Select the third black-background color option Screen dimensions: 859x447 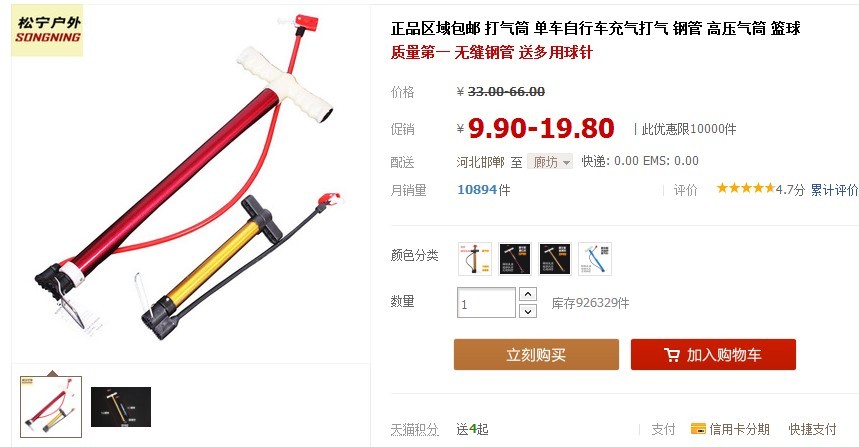(x=555, y=259)
